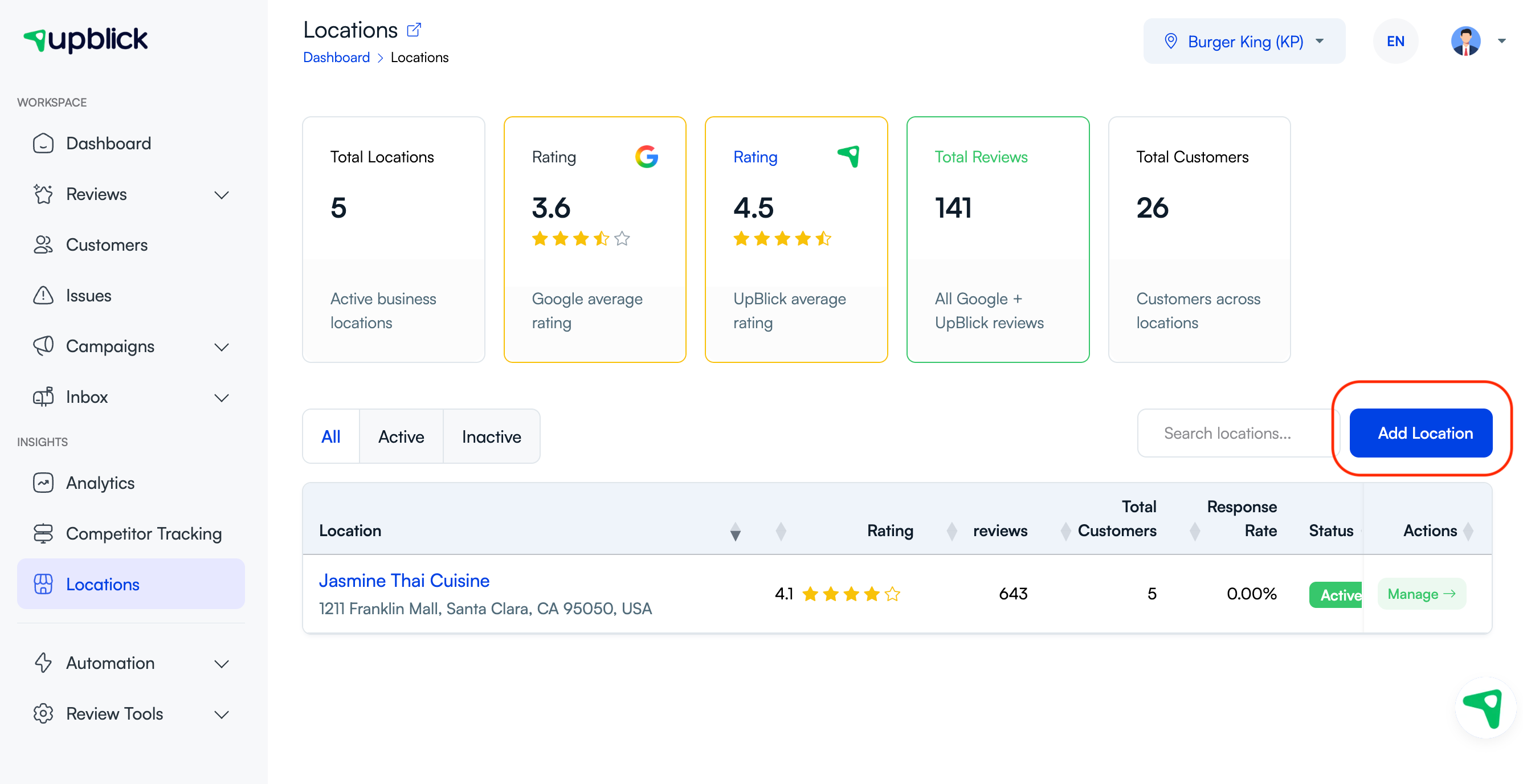The width and height of the screenshot is (1523, 784).
Task: Sort table by Response Rate column
Action: click(1194, 531)
